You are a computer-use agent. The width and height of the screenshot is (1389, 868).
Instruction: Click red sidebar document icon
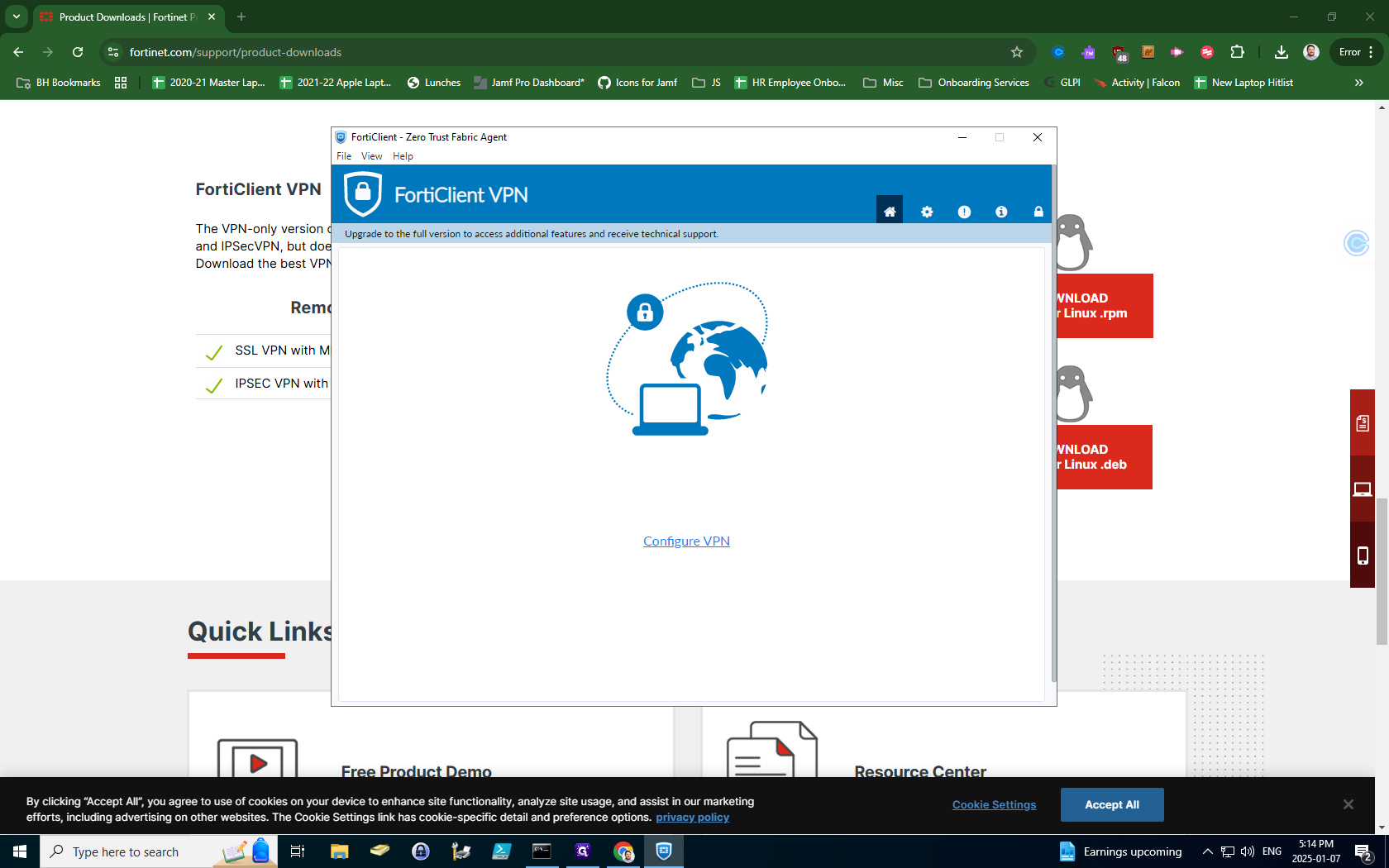coord(1363,423)
